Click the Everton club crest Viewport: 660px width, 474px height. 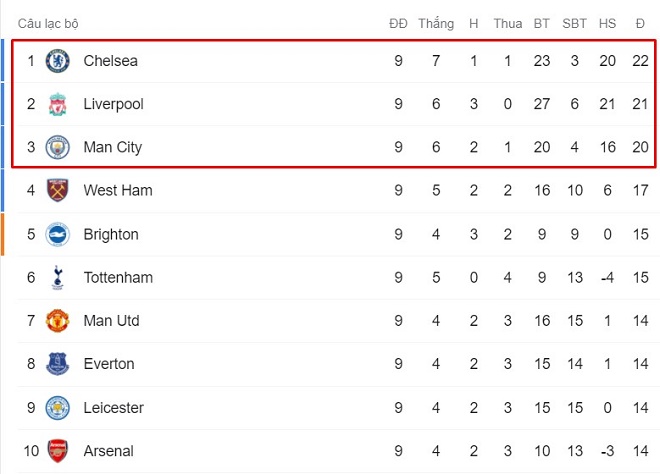pyautogui.click(x=57, y=364)
